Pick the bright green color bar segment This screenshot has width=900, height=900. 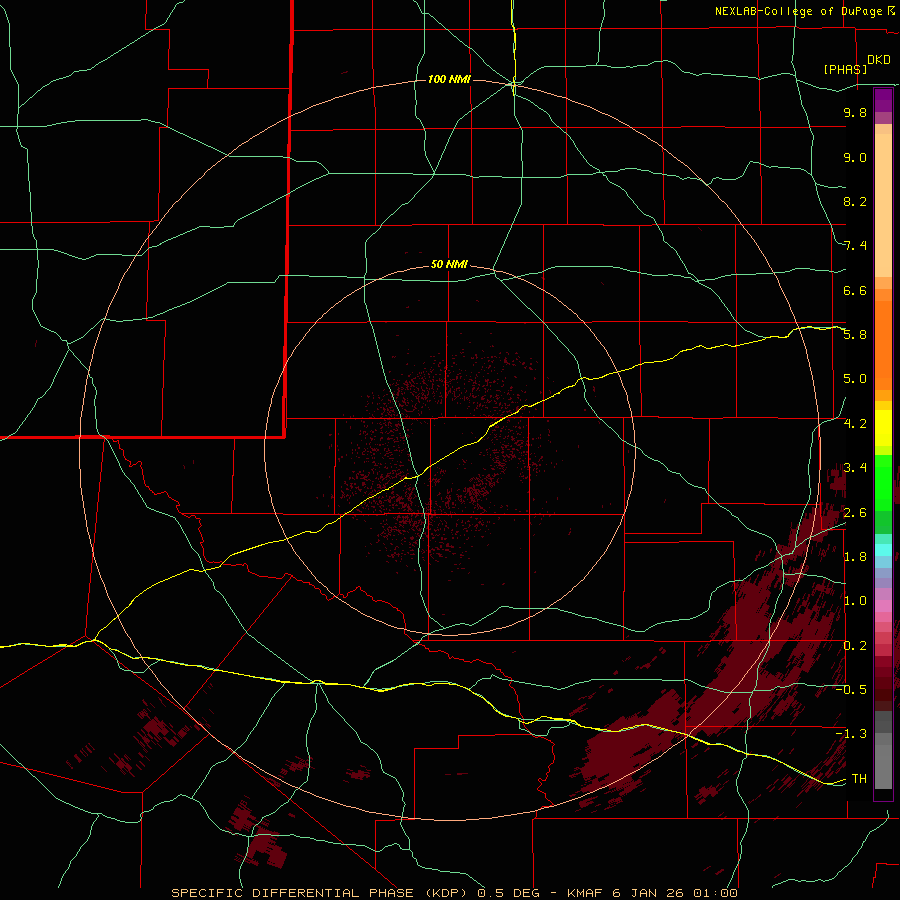click(883, 483)
